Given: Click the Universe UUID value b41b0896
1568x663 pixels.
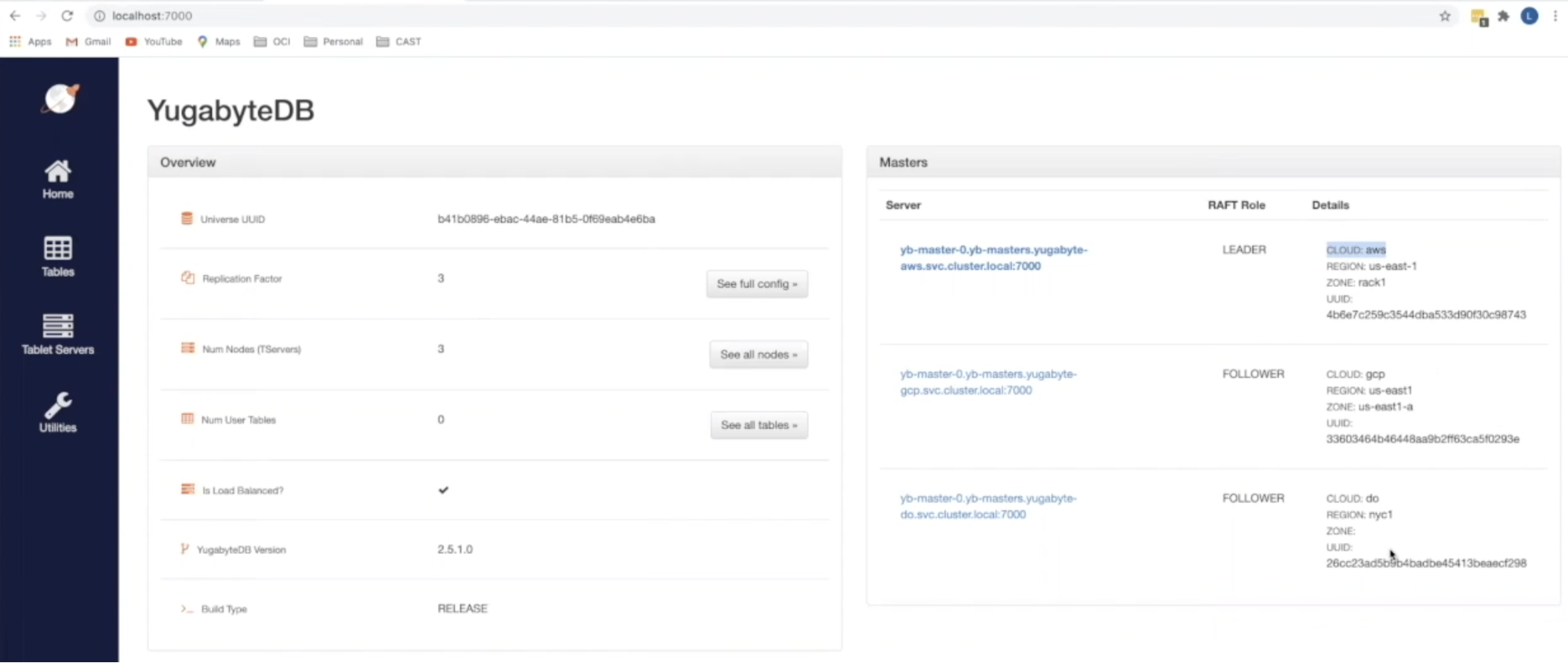Looking at the screenshot, I should pyautogui.click(x=546, y=219).
